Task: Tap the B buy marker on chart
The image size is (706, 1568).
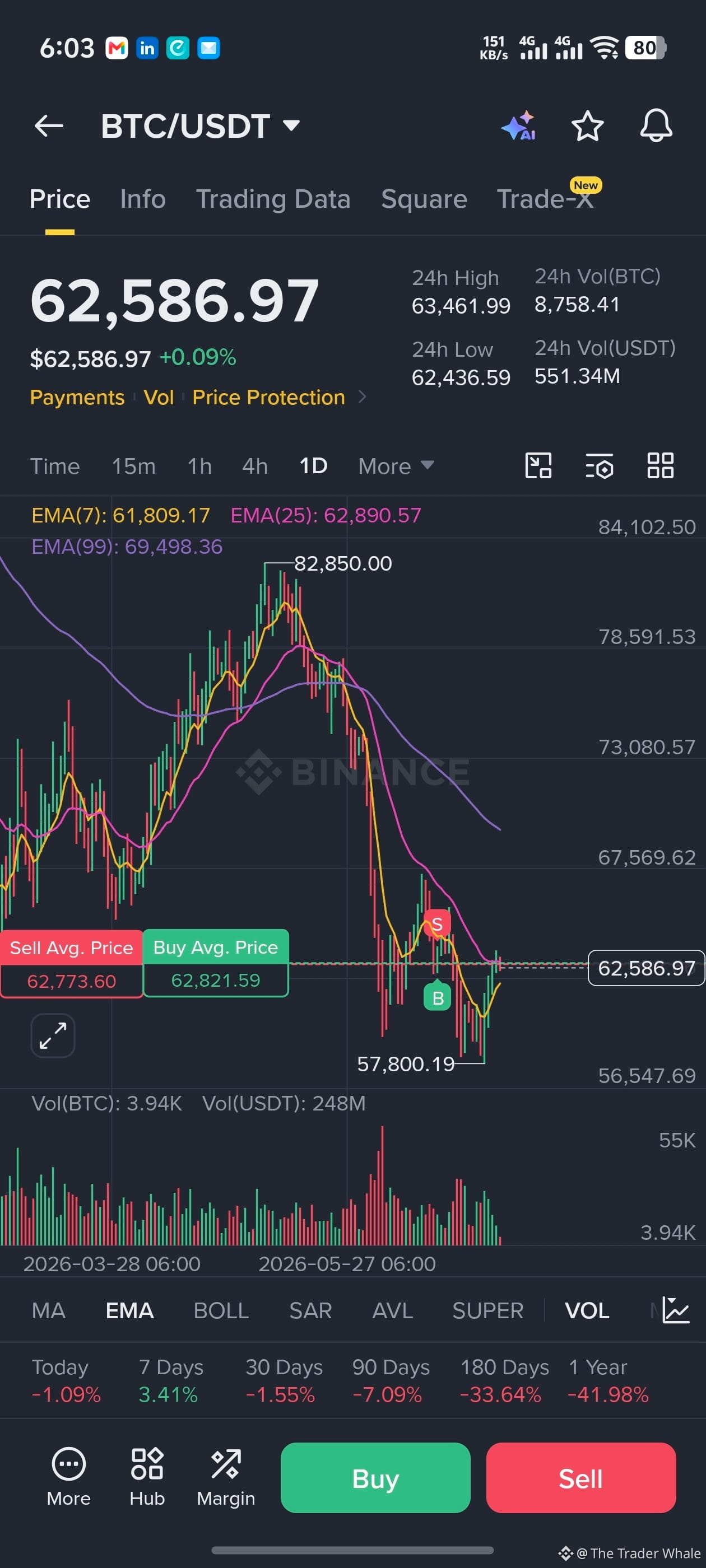Action: pos(438,996)
